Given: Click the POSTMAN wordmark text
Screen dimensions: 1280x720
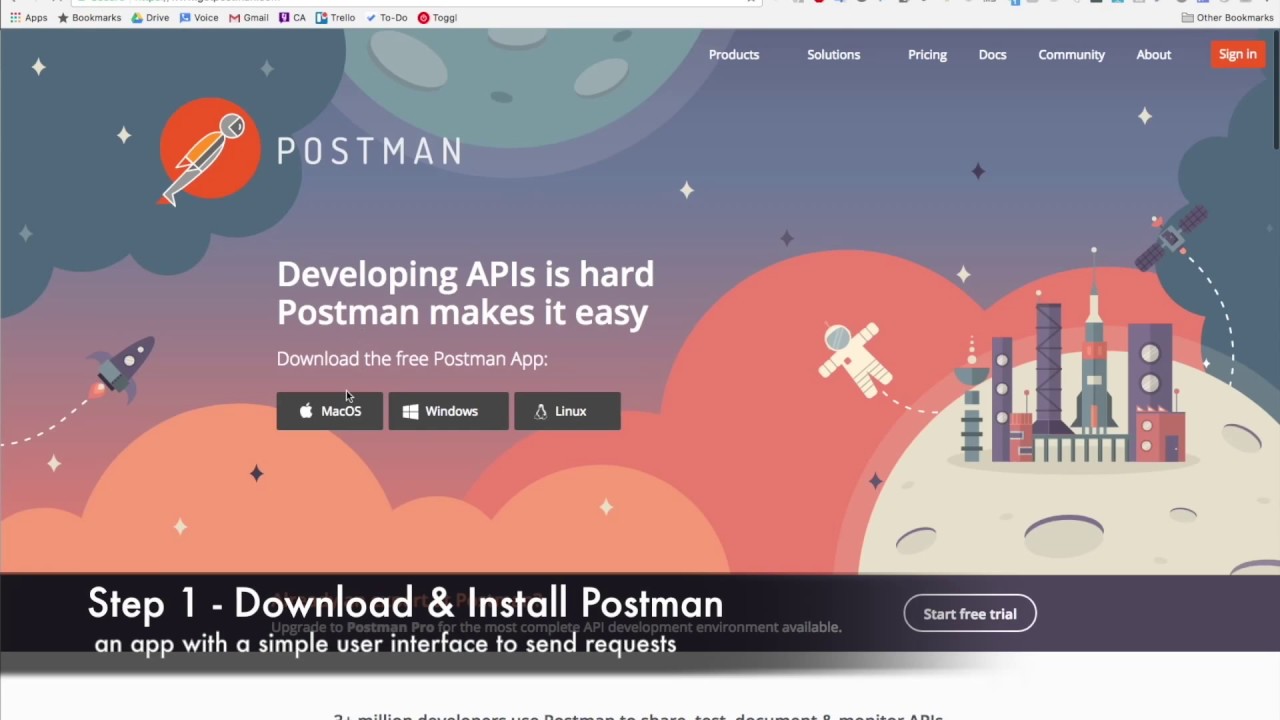Looking at the screenshot, I should tap(369, 151).
